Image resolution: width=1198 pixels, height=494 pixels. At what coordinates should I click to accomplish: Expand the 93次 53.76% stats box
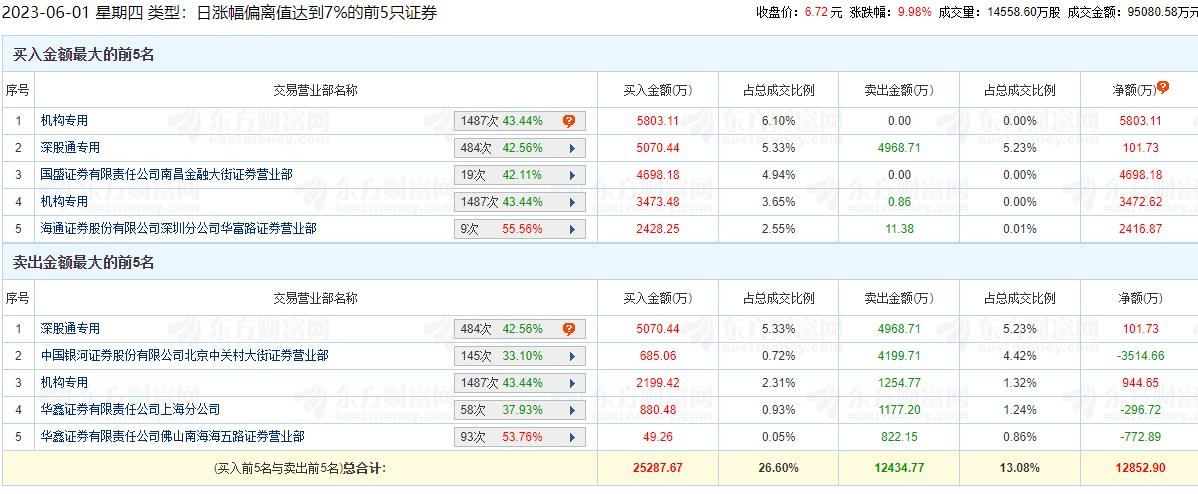[519, 437]
